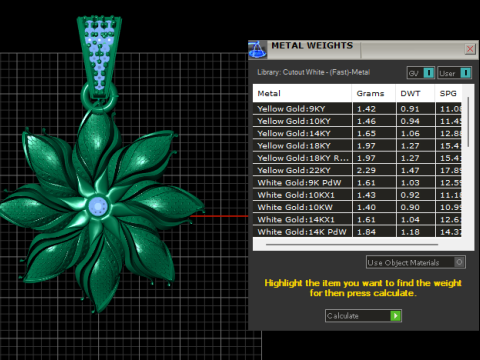Click the 2.29 grams value cell
This screenshot has height=360, width=480.
coord(374,170)
